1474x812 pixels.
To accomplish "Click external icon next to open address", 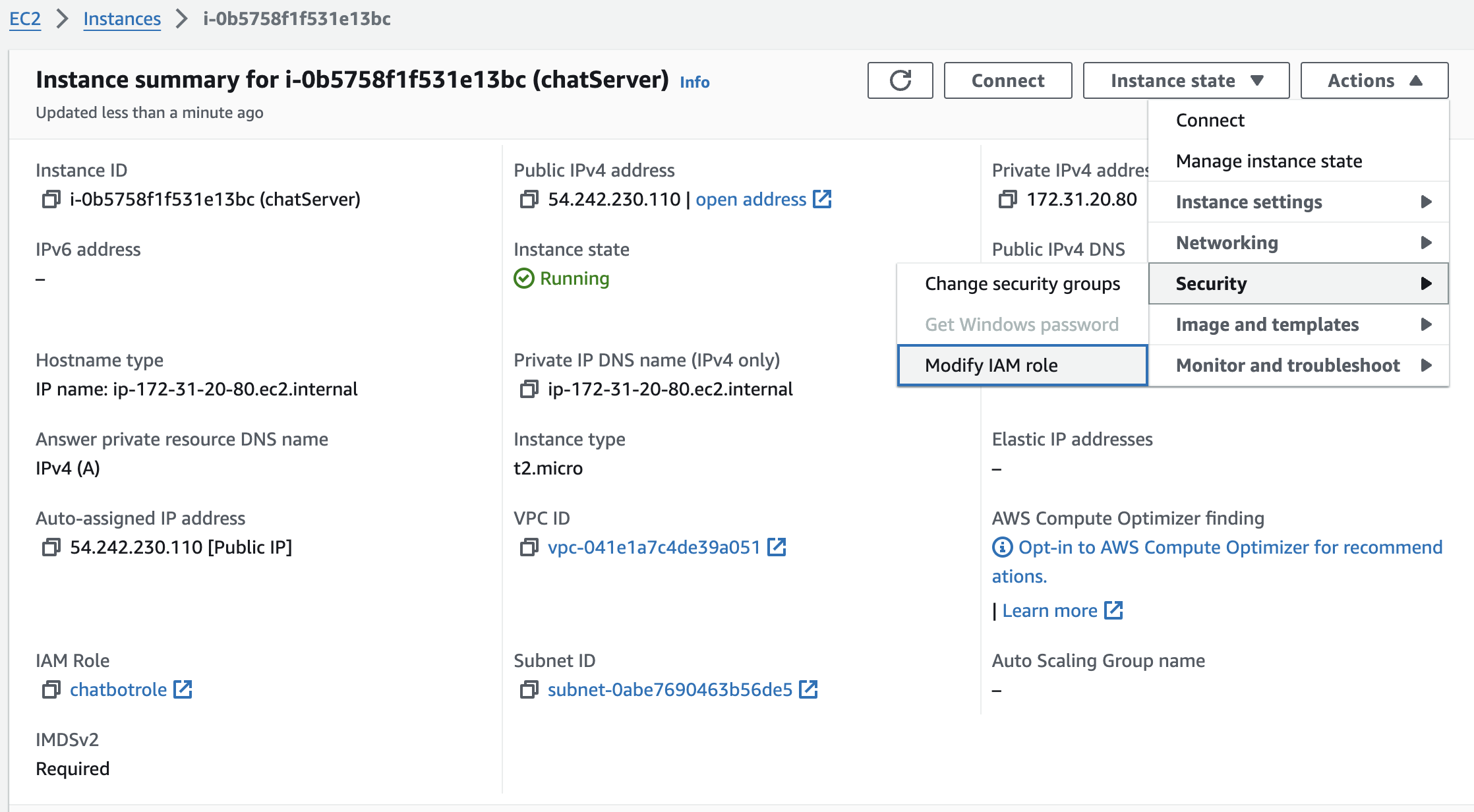I will point(822,199).
